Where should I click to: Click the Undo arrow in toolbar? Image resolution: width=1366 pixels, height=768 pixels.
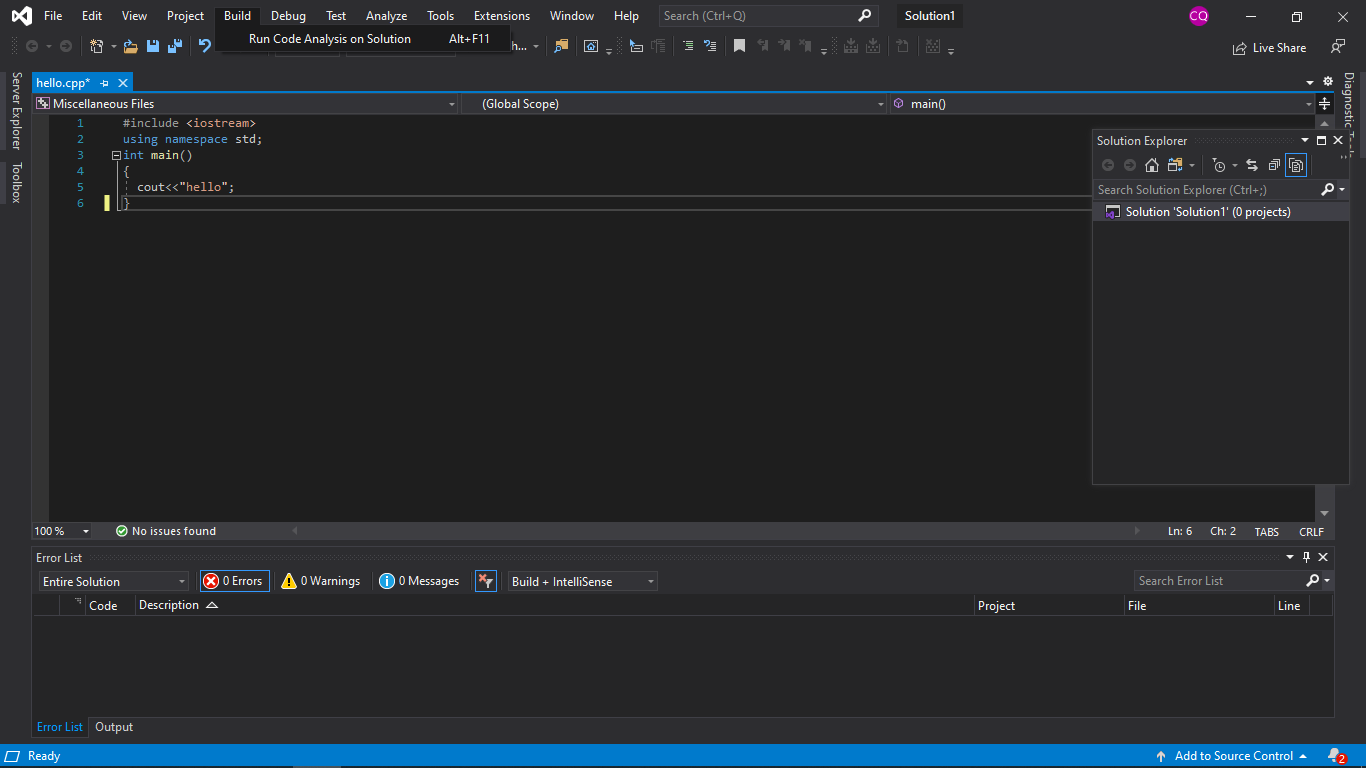click(205, 46)
